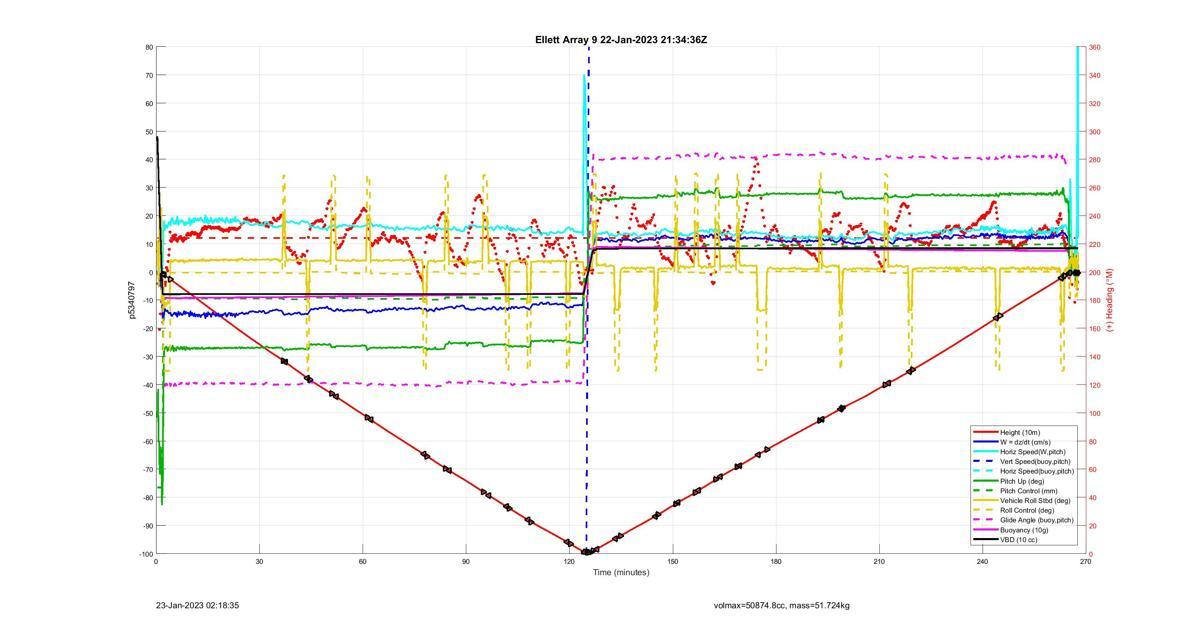Click the left axis tick label -70
This screenshot has height=622, width=1200.
tap(147, 470)
